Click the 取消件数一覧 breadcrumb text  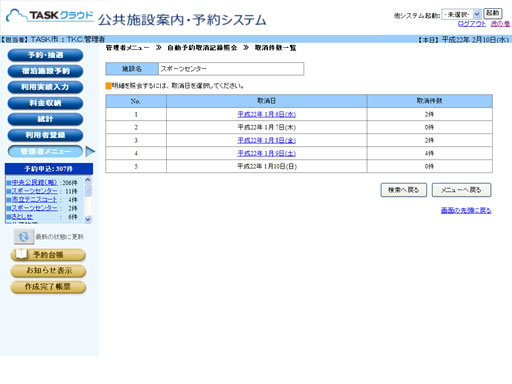275,48
